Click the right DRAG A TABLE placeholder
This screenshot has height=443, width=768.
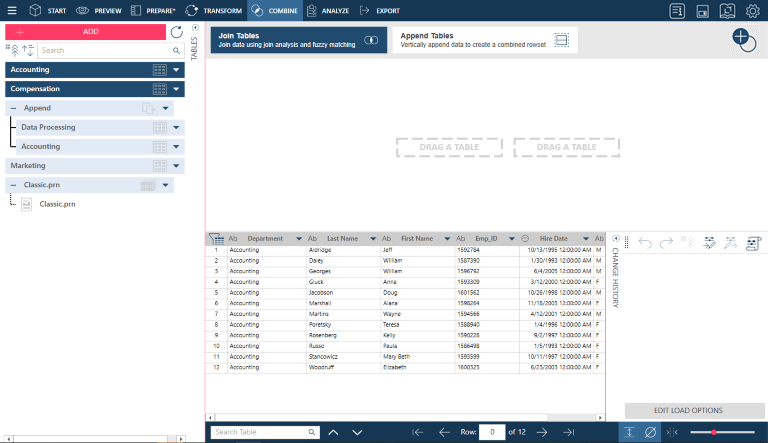coord(567,147)
